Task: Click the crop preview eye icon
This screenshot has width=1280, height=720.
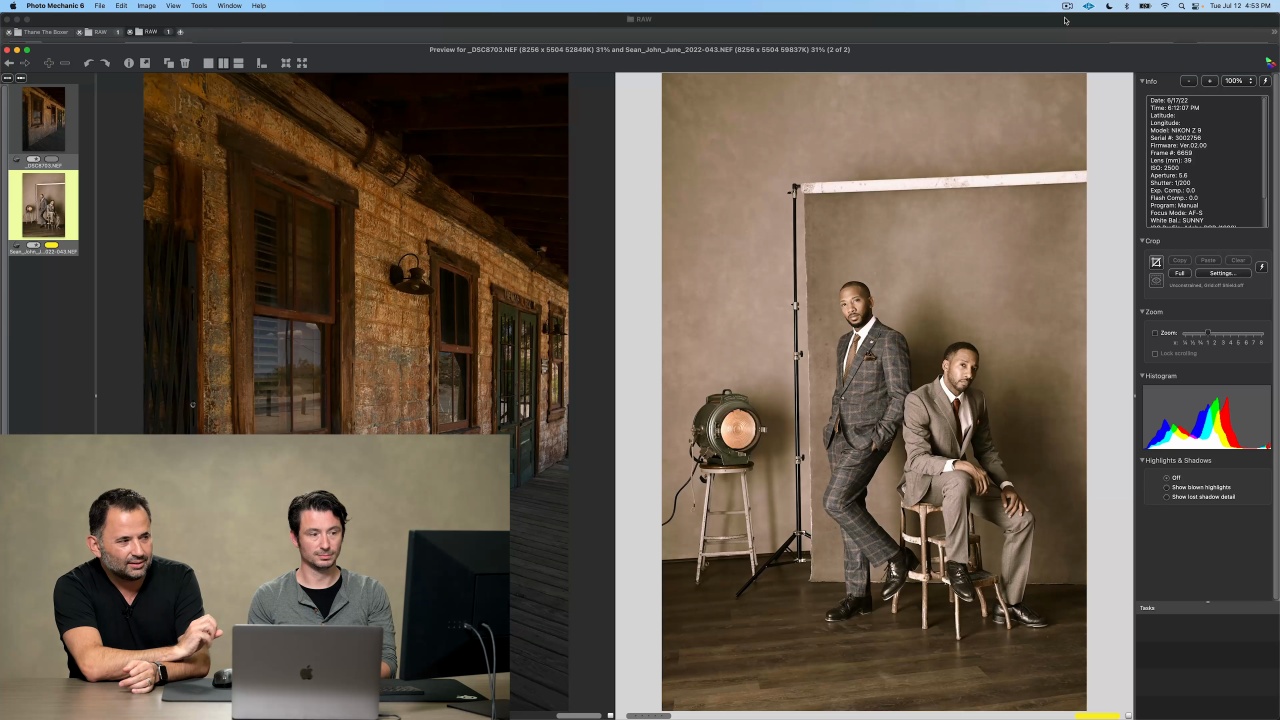Action: pyautogui.click(x=1156, y=280)
